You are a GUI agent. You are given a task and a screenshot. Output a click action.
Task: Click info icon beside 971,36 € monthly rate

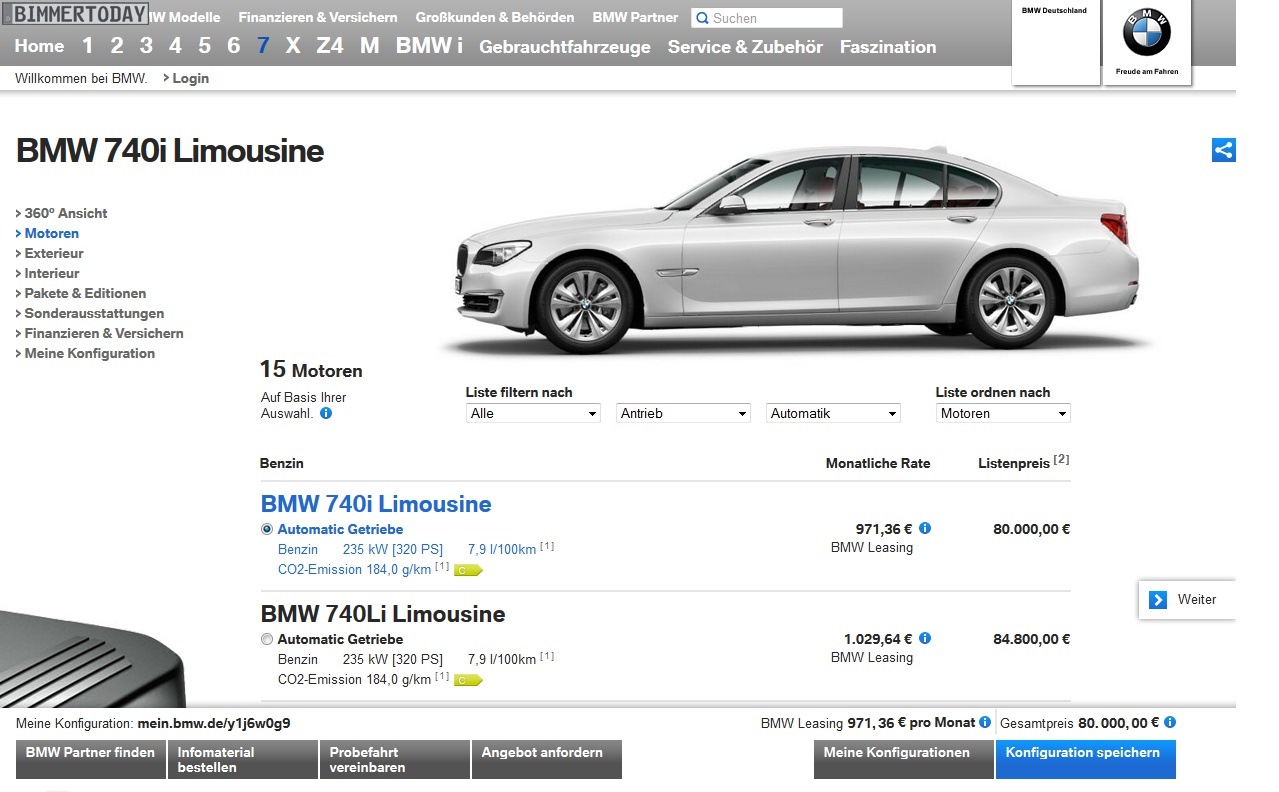click(x=925, y=529)
